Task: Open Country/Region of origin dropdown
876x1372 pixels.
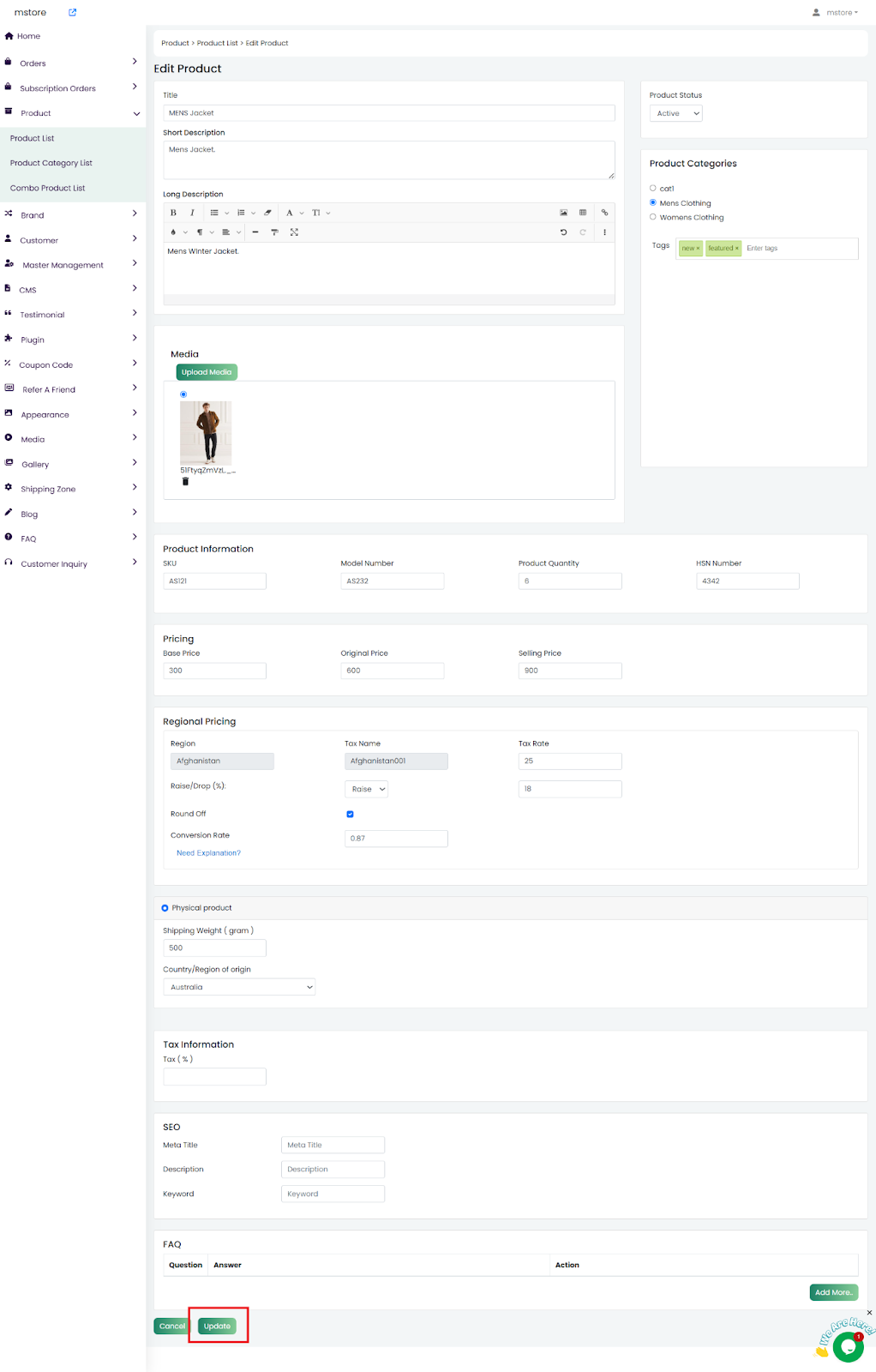Action: [239, 987]
